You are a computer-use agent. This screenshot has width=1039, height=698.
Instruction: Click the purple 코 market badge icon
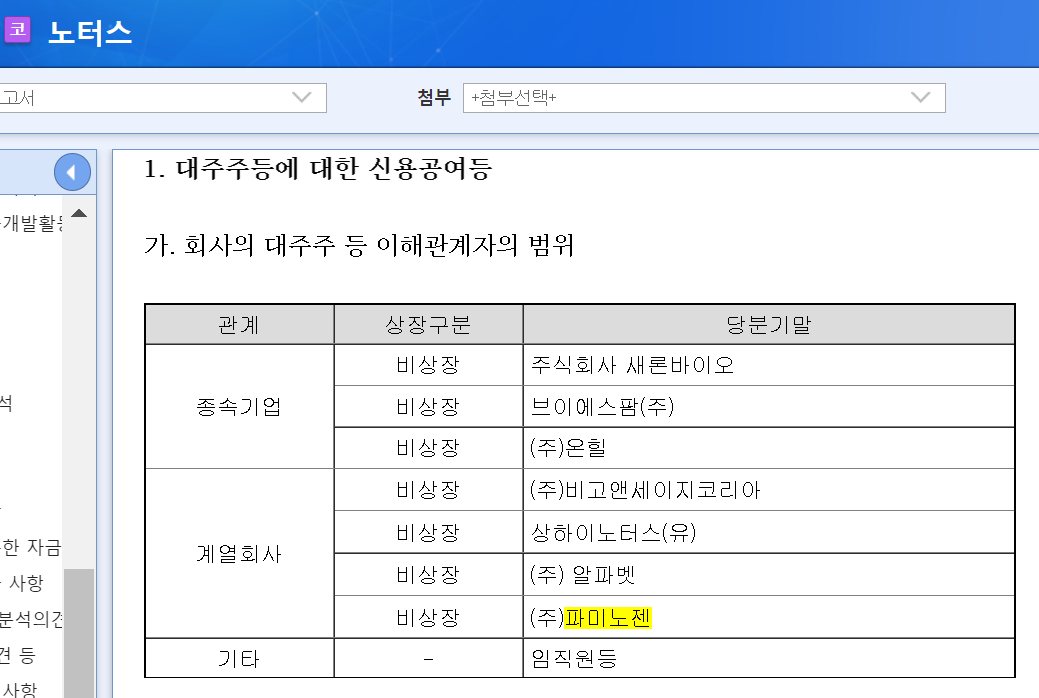[17, 30]
